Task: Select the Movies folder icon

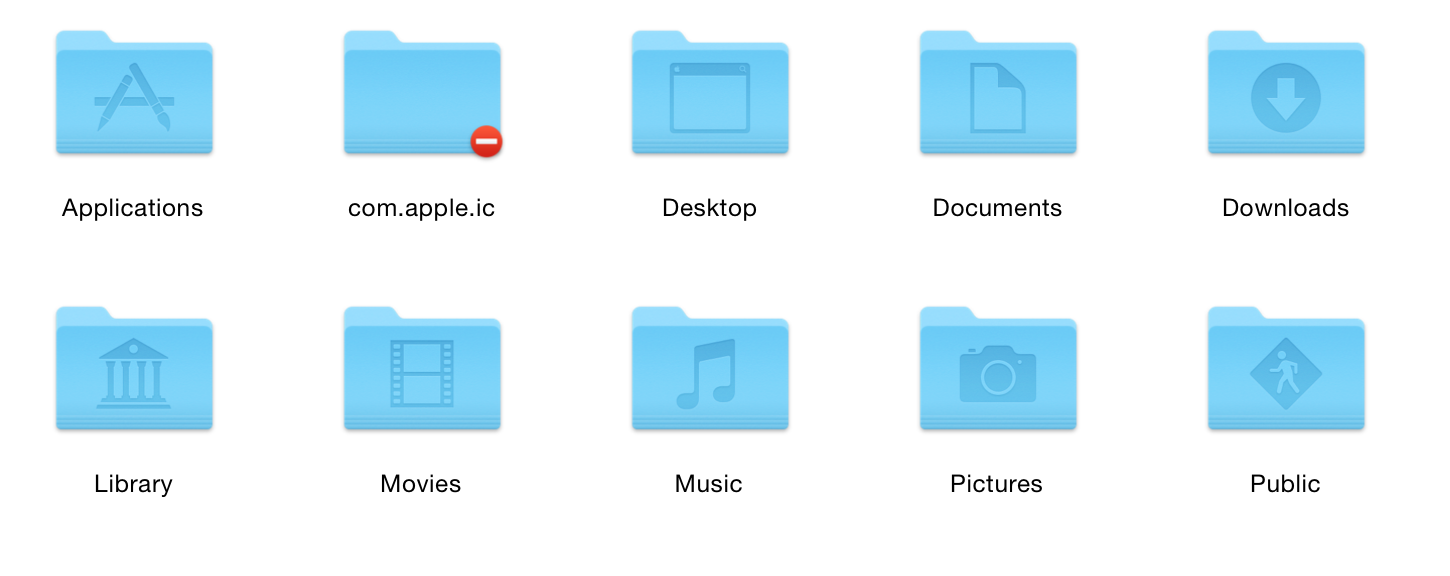Action: point(422,369)
